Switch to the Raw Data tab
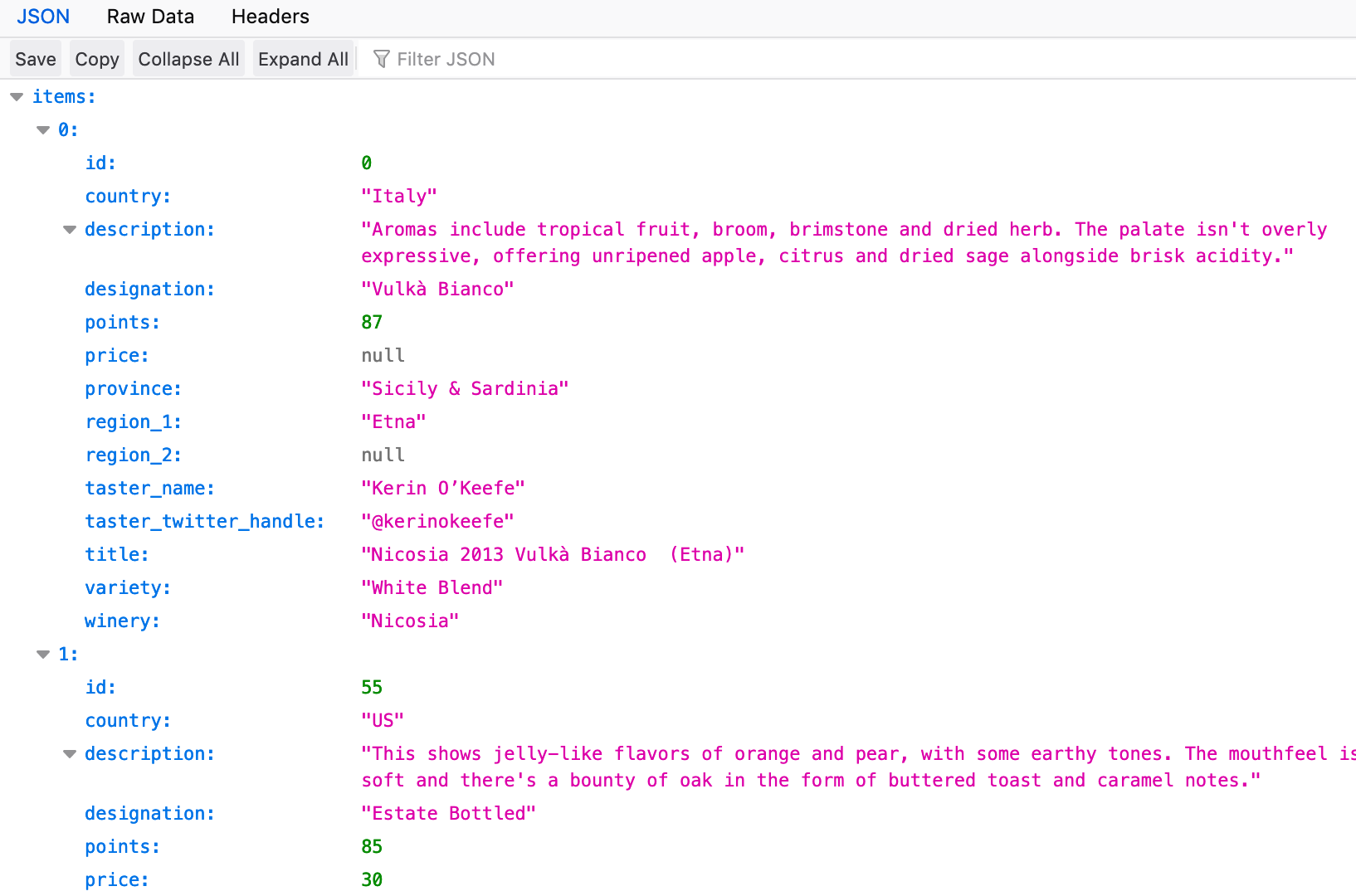The height and width of the screenshot is (896, 1356). coord(150,16)
